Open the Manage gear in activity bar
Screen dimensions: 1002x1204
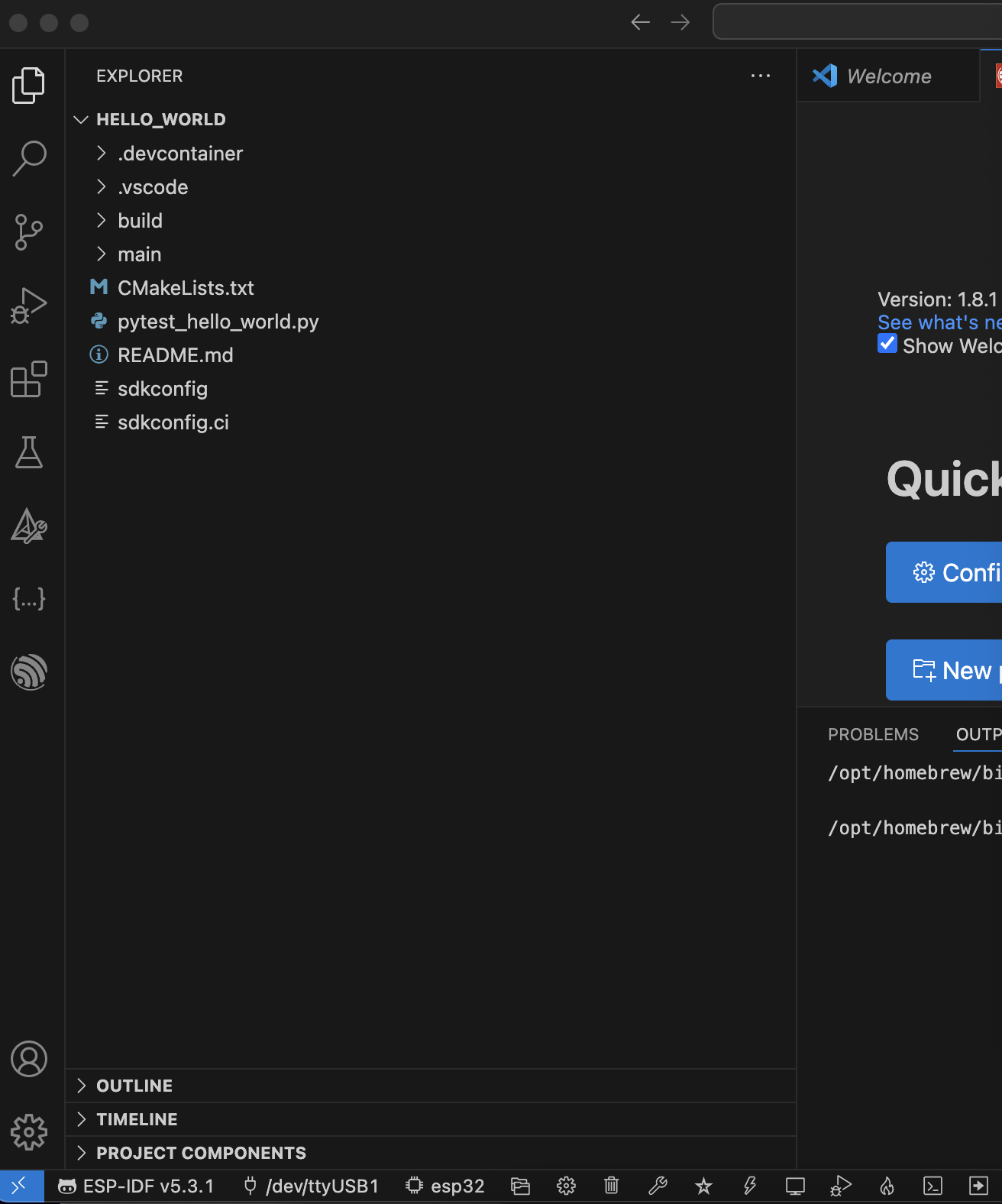coord(29,1132)
